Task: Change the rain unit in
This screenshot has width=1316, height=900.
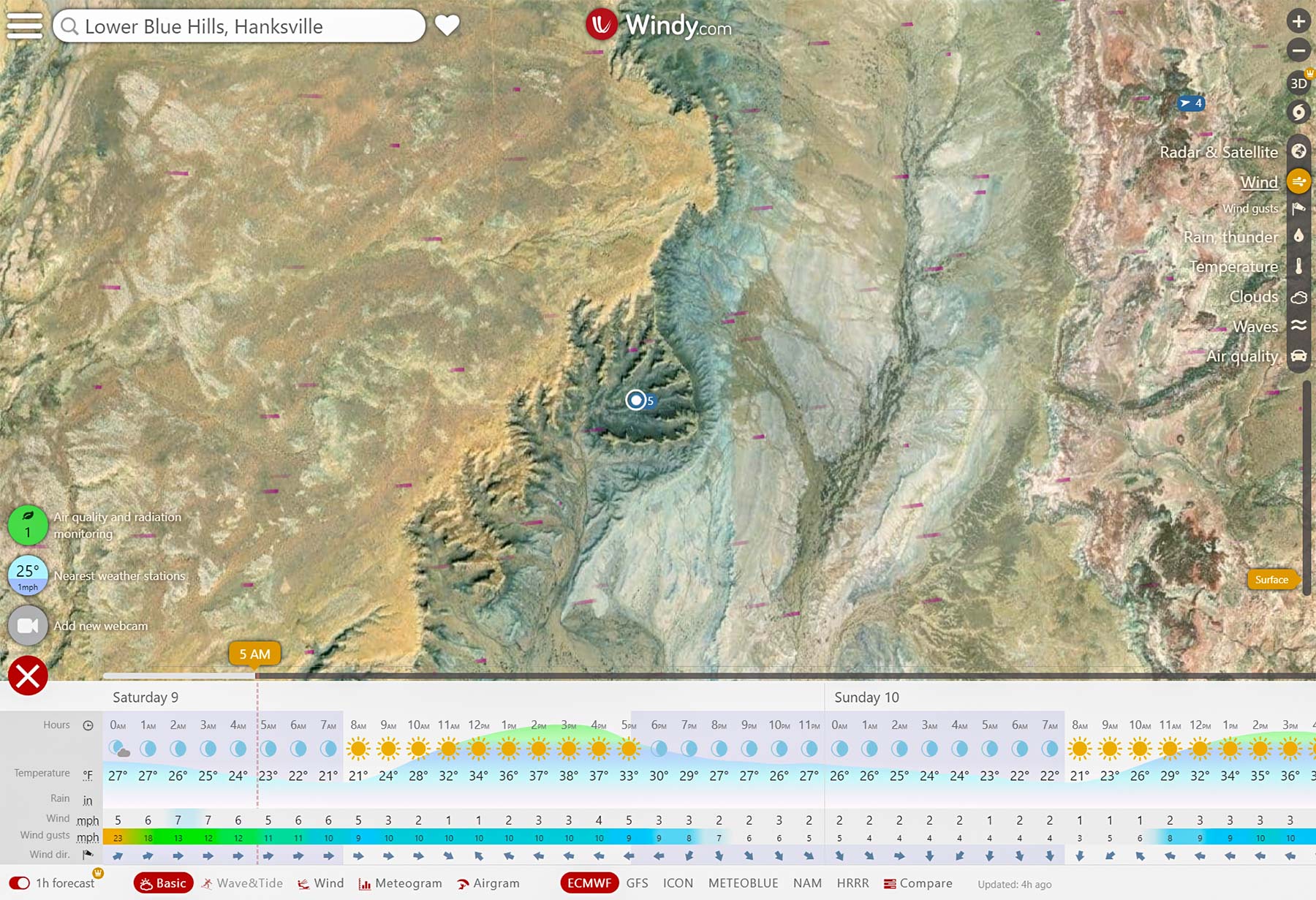Action: click(88, 800)
